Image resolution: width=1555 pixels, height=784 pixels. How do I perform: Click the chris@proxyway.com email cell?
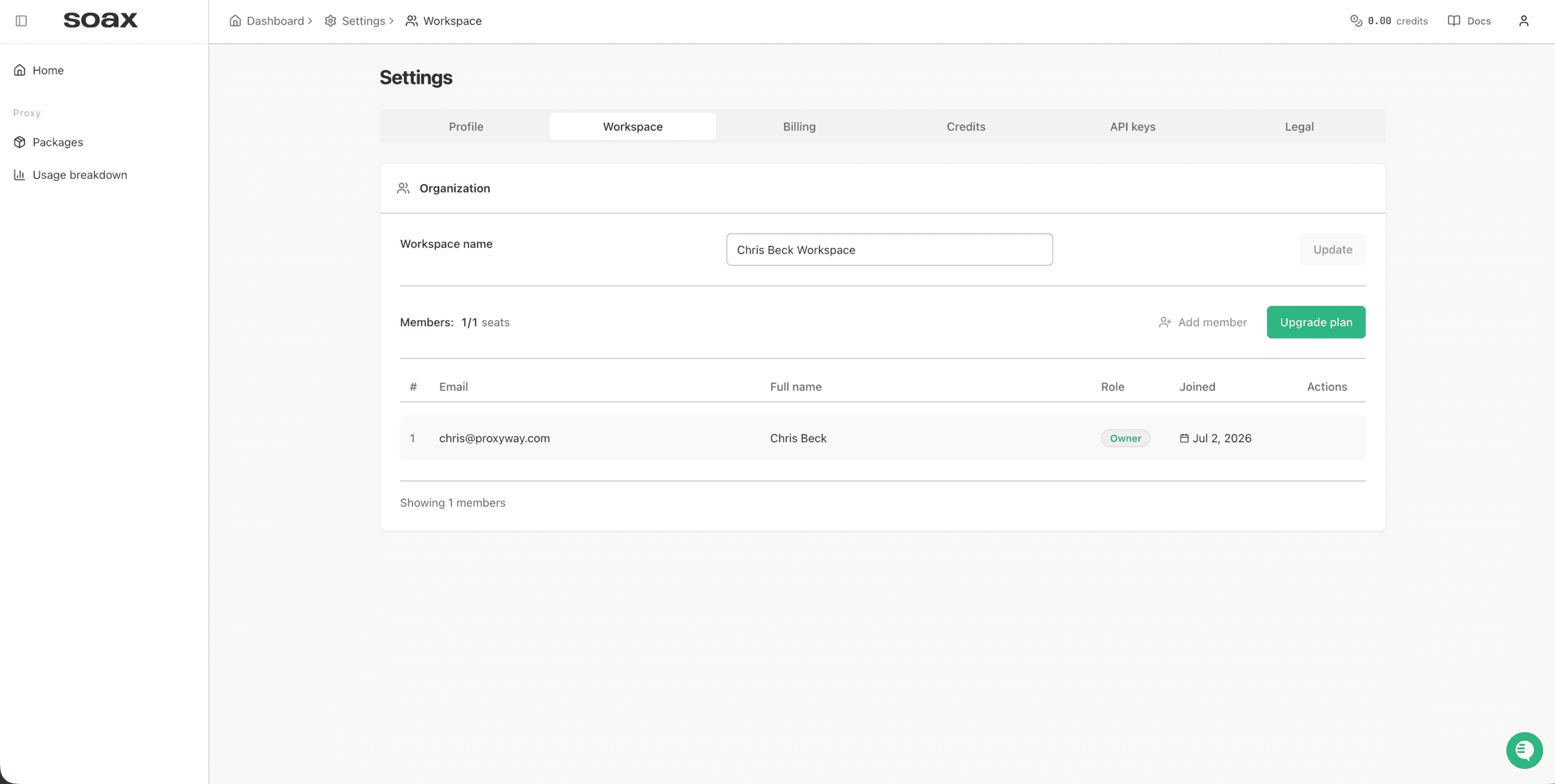(x=494, y=438)
